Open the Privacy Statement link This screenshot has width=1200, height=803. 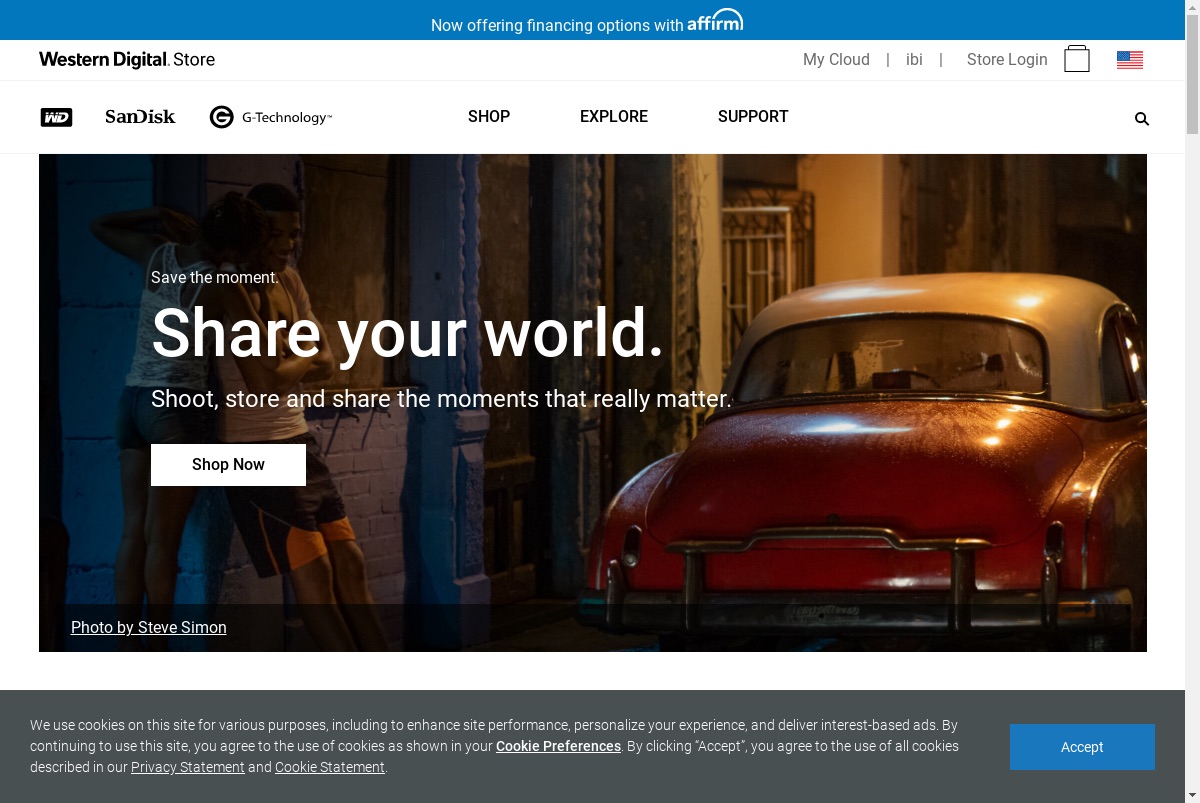(188, 767)
